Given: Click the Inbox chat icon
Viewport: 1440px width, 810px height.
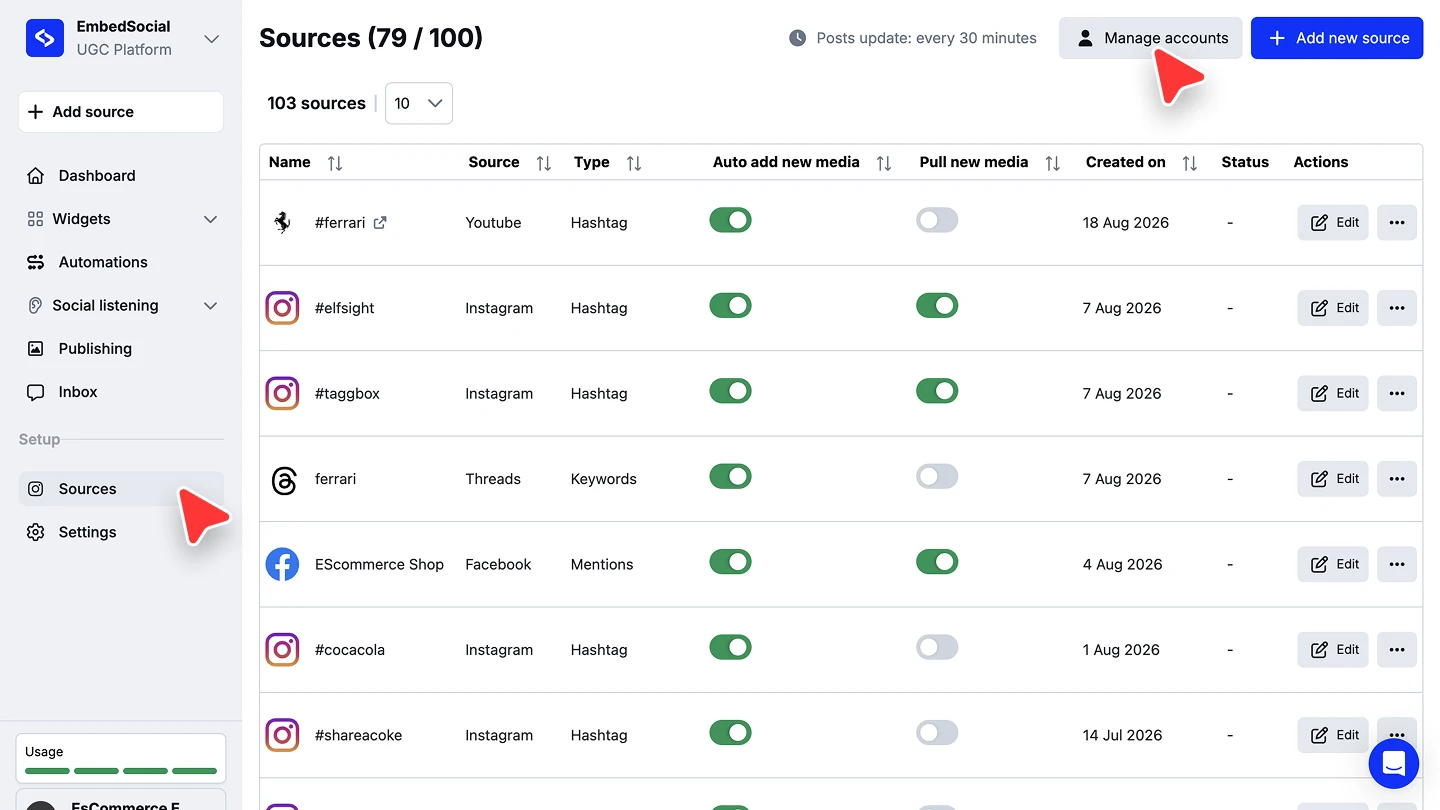Looking at the screenshot, I should coord(36,392).
